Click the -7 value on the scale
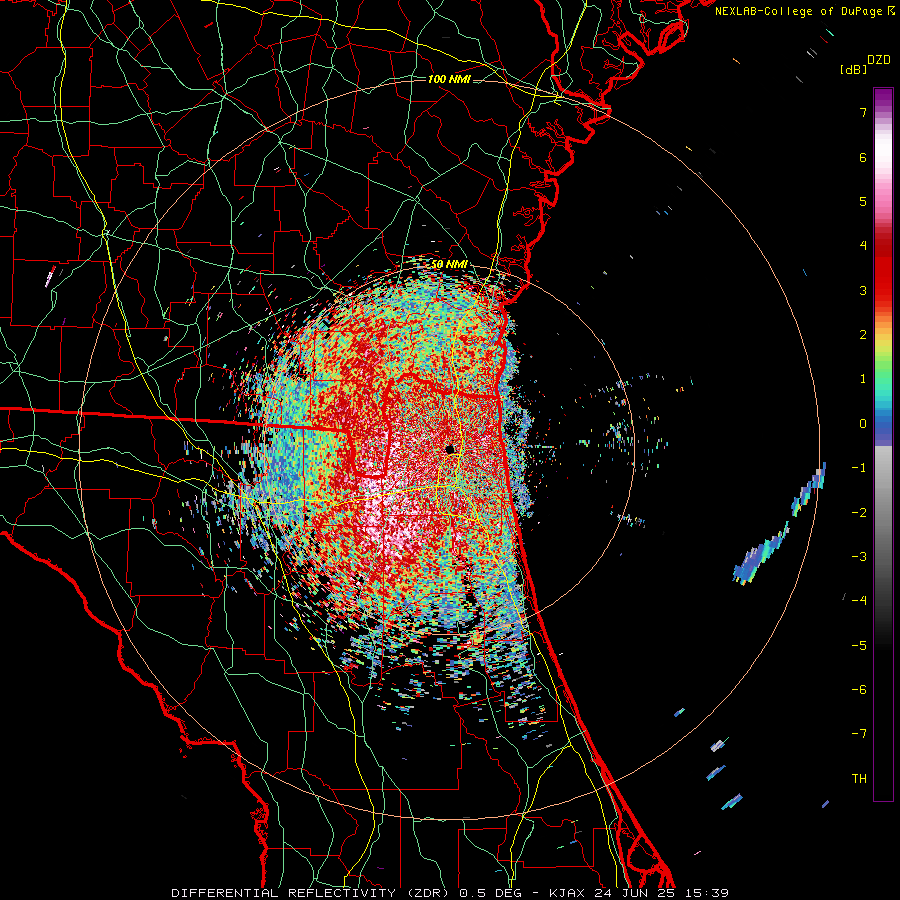900x900 pixels. click(x=859, y=734)
